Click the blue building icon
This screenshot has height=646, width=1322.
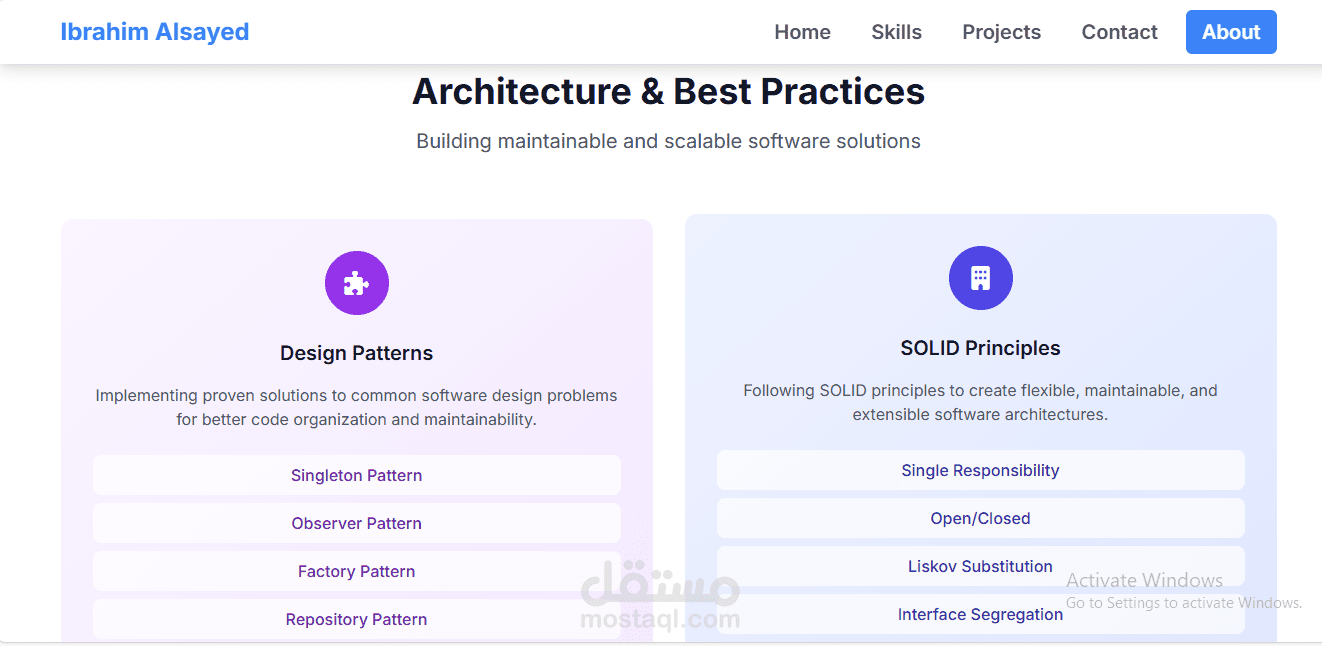click(x=981, y=278)
